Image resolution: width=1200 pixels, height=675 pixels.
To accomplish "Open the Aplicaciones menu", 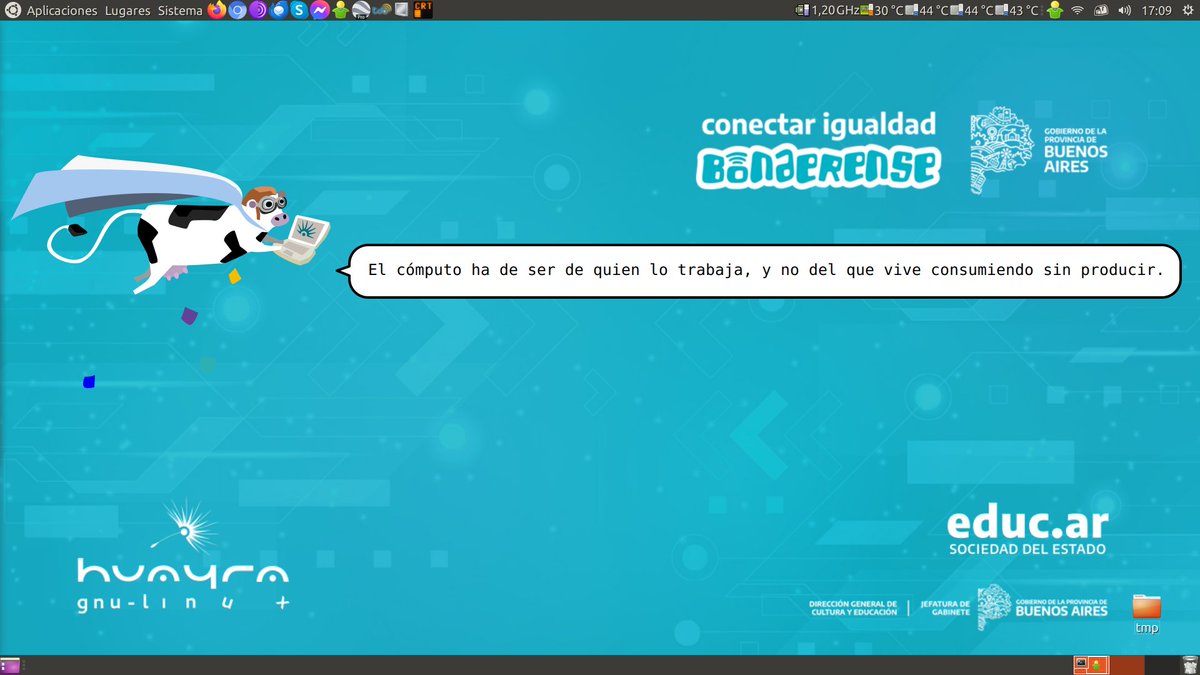I will [62, 11].
